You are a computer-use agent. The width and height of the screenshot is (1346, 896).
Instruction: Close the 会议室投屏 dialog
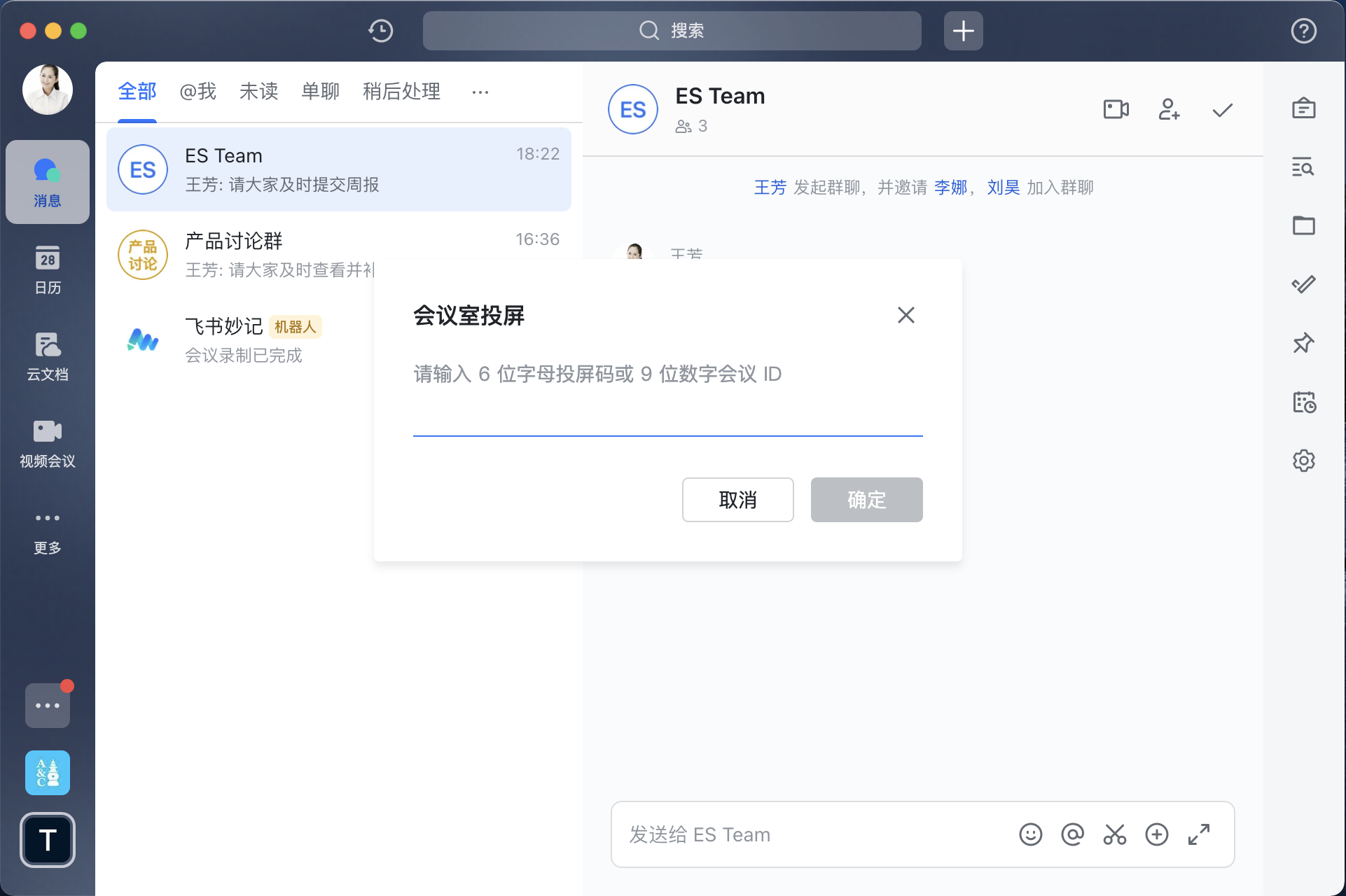pyautogui.click(x=906, y=315)
